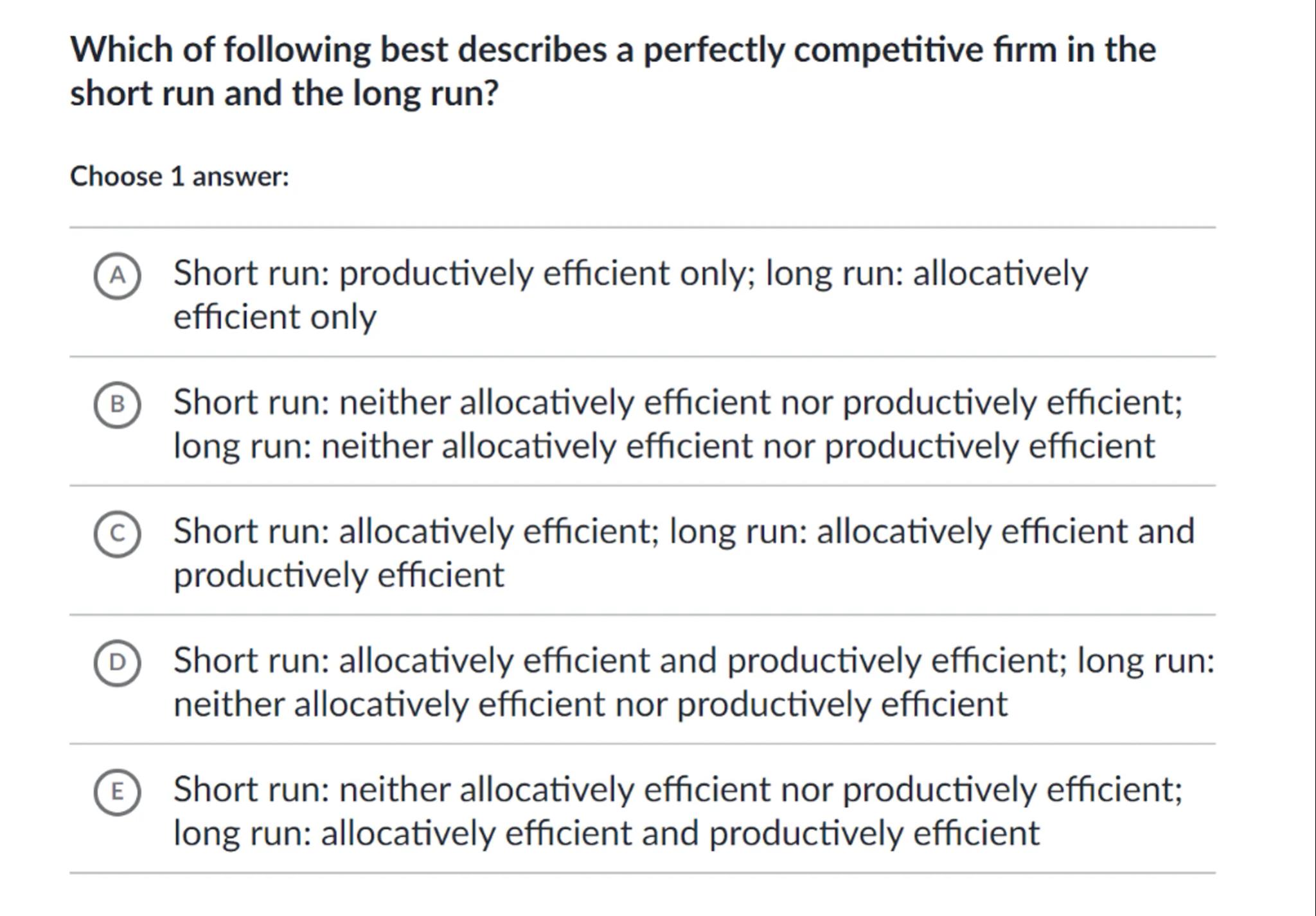Click 'efficient only' on option A's second line
1316x916 pixels.
click(275, 317)
